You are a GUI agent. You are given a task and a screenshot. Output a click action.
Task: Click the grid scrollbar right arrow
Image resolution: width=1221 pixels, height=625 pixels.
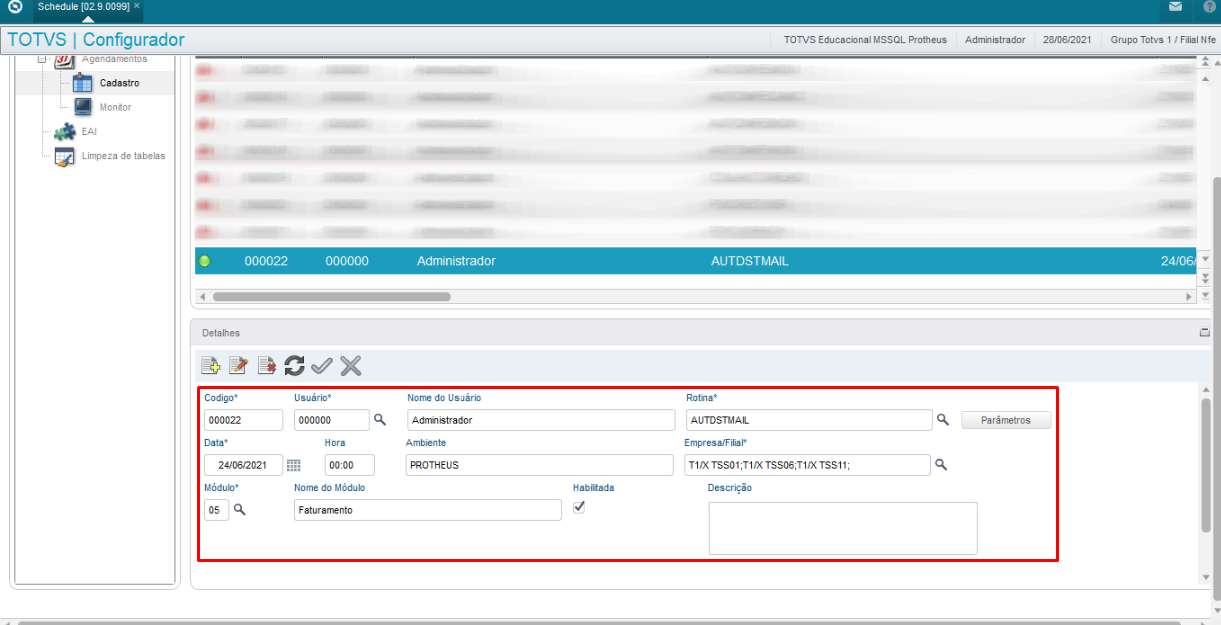tap(1189, 297)
